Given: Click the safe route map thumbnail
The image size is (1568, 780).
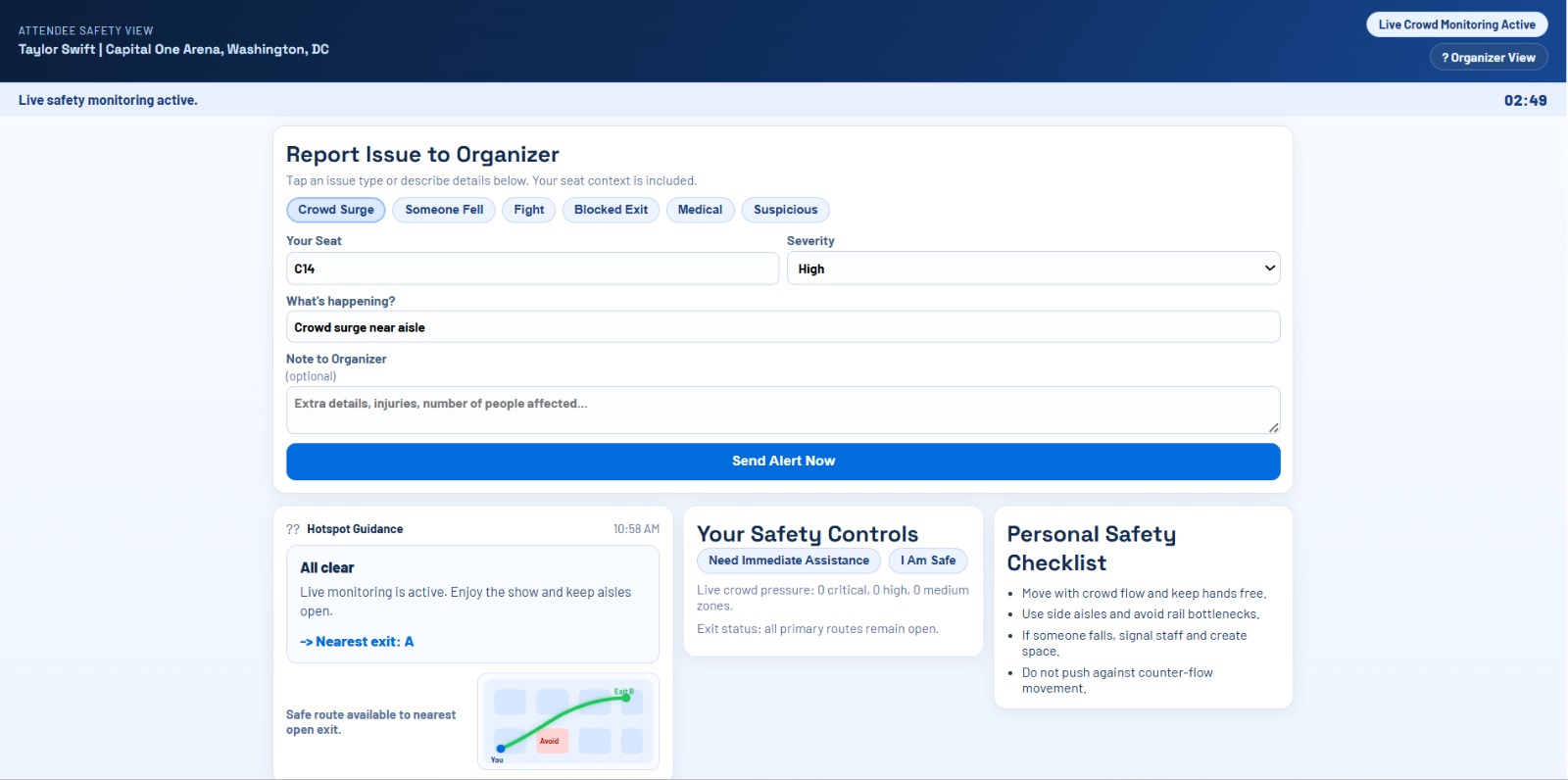Looking at the screenshot, I should (568, 721).
